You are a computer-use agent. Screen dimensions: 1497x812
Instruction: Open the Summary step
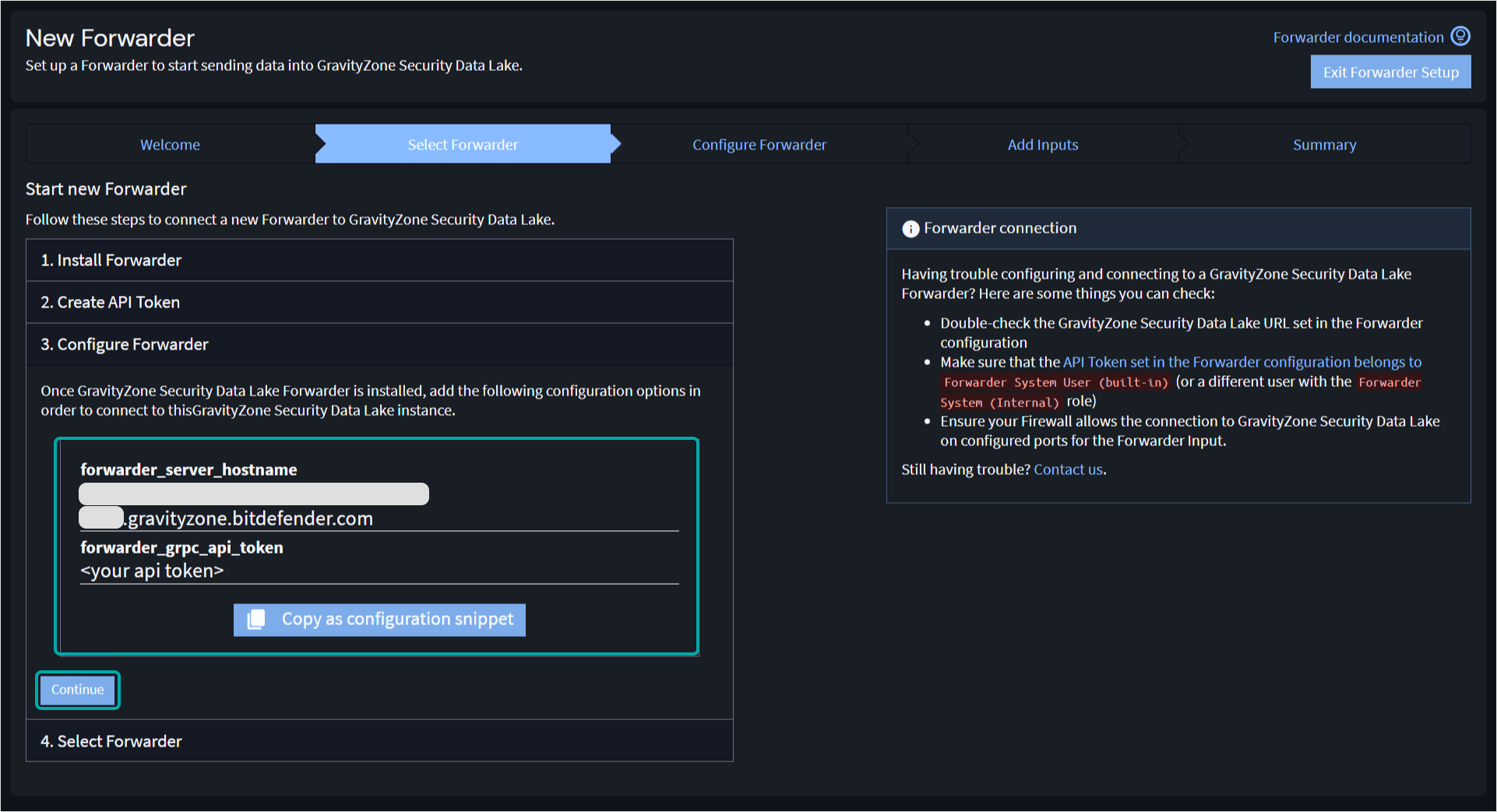pos(1324,144)
